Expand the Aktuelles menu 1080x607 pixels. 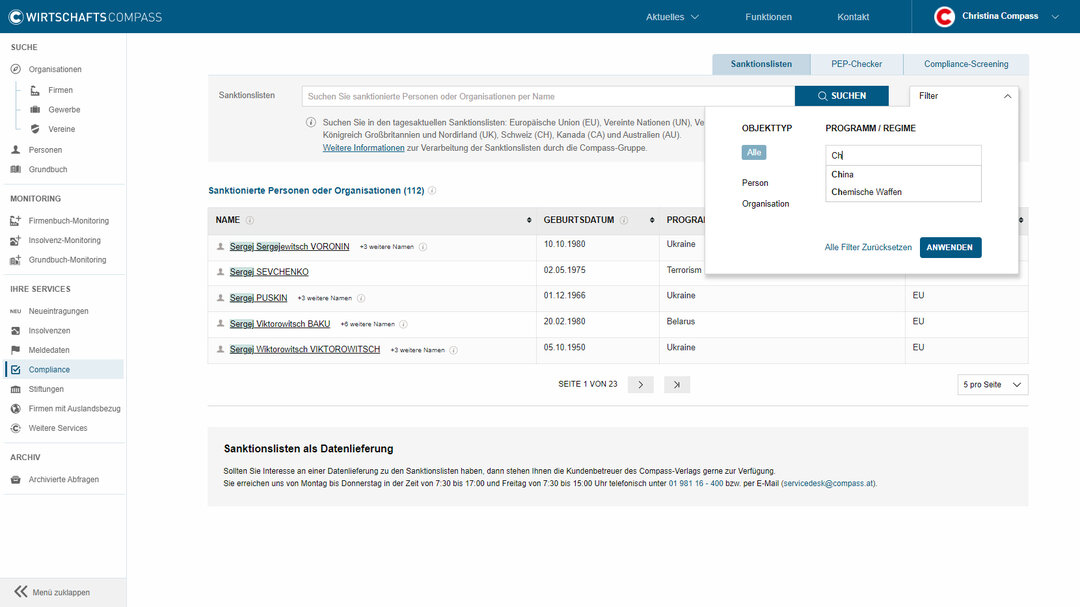(x=672, y=17)
